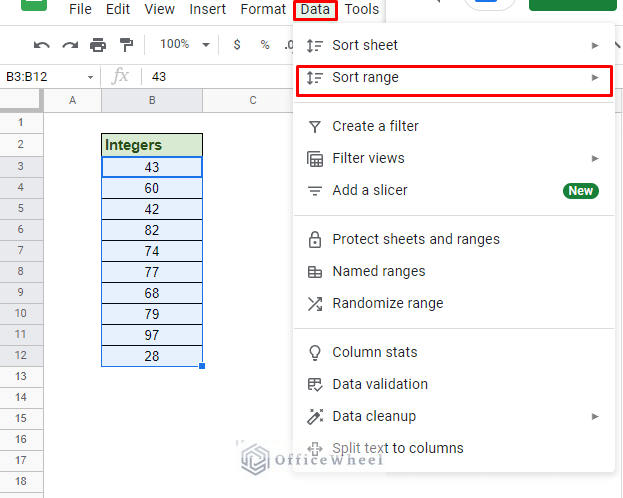
Task: Click the cell containing 97
Action: point(152,335)
